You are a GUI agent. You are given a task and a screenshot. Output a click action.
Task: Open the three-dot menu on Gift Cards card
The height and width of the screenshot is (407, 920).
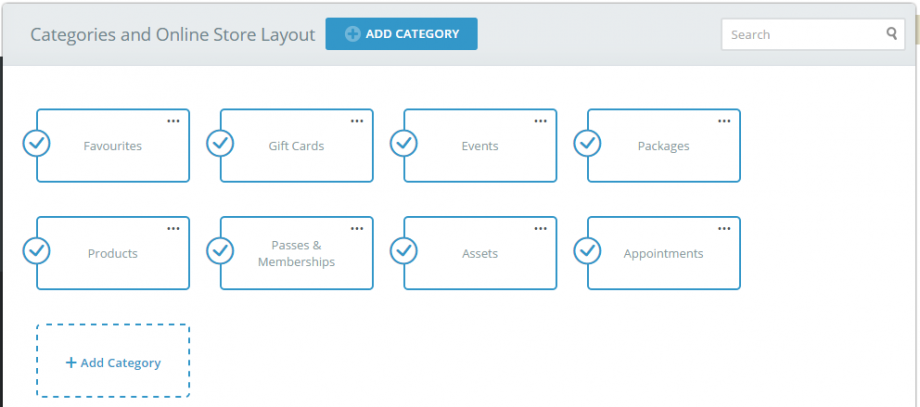click(x=357, y=121)
